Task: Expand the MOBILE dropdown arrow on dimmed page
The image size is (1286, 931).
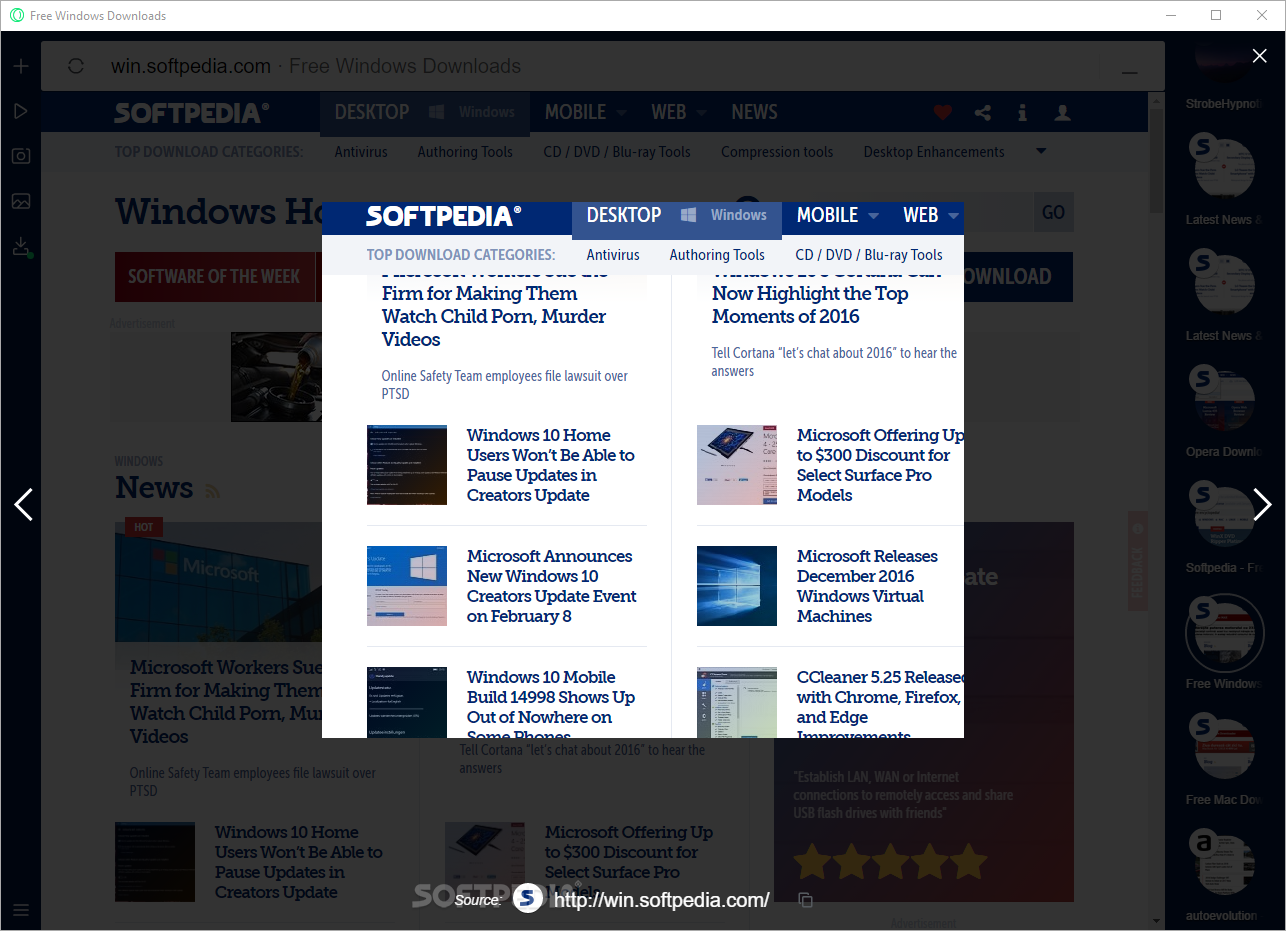Action: click(x=621, y=113)
